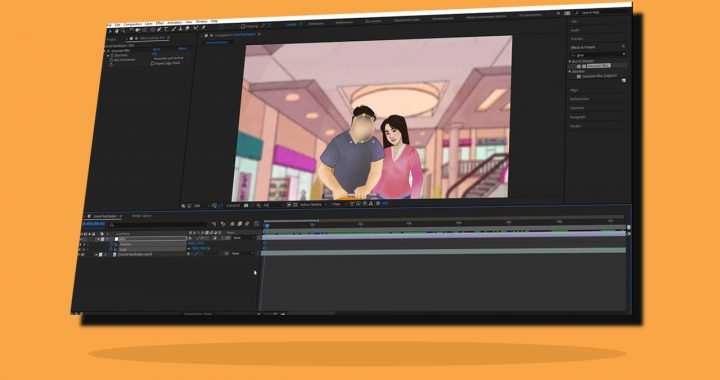Toggle the Repeat Edge Pixels checkbox
720x380 pixels.
(152, 63)
